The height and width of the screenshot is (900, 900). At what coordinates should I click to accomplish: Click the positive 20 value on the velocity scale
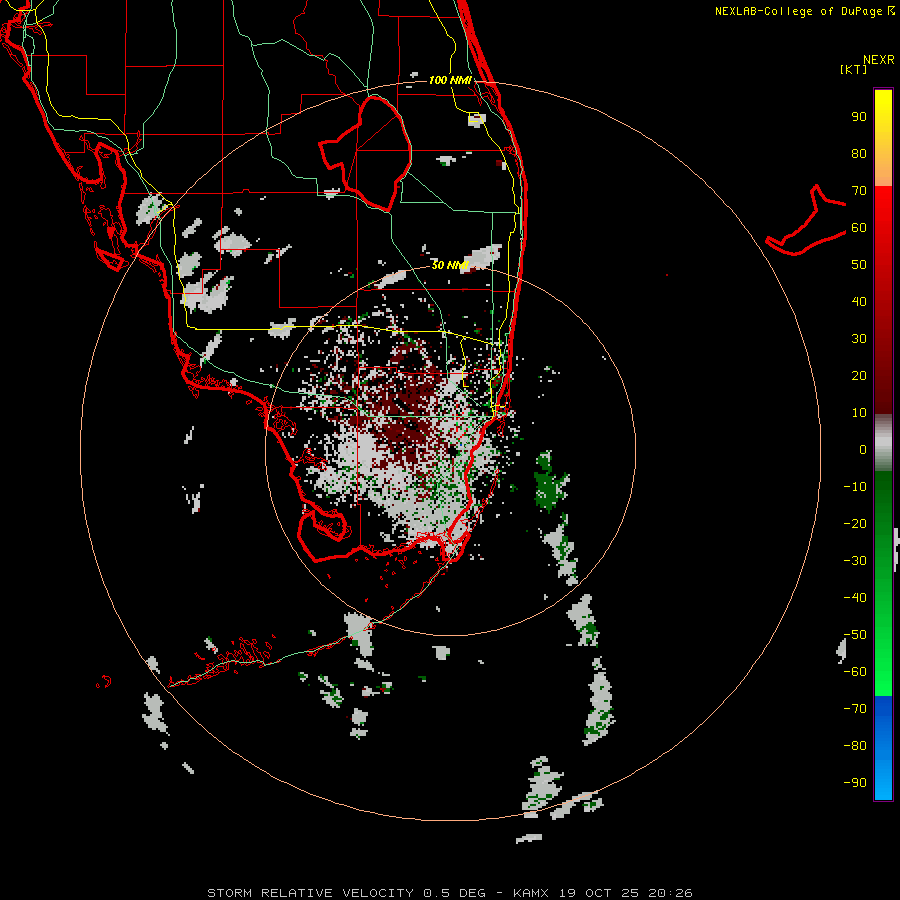tap(859, 376)
